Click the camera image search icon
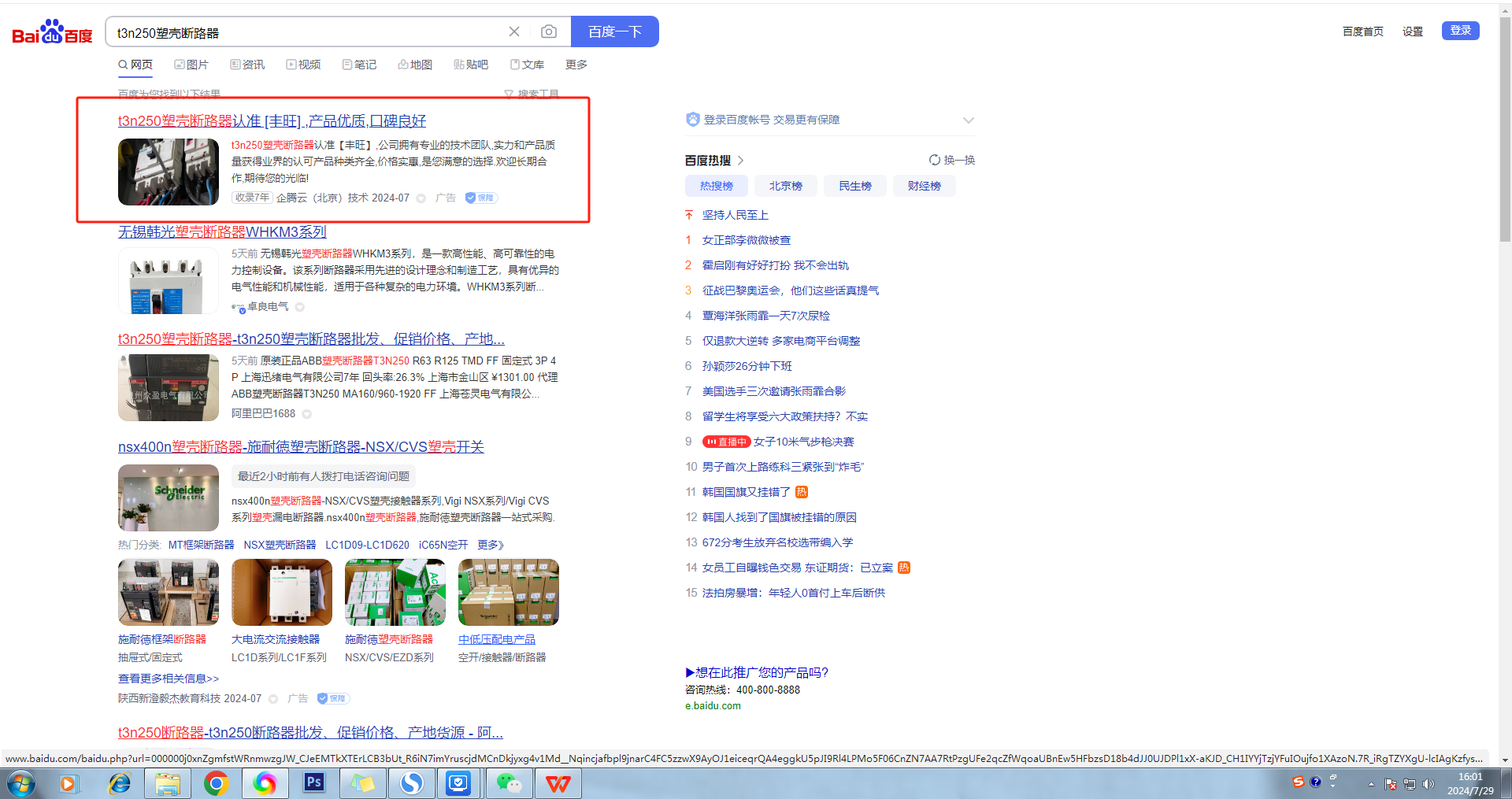Screen dimensions: 1512x799 click(x=549, y=31)
